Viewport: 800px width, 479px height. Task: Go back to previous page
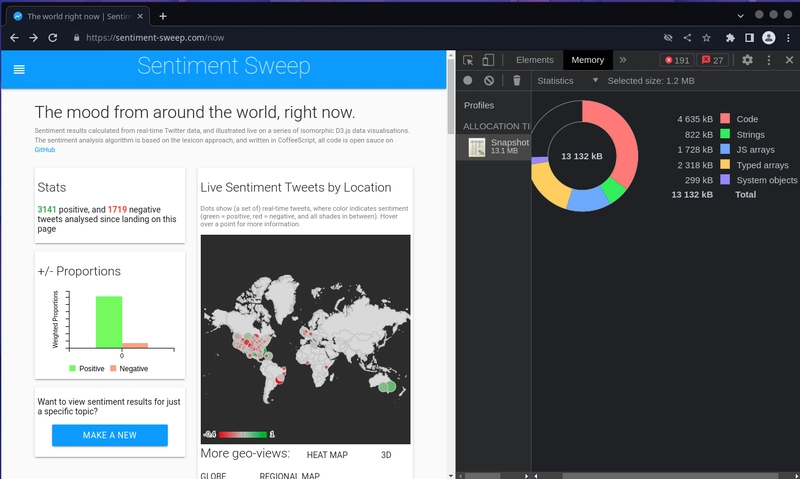[14, 38]
